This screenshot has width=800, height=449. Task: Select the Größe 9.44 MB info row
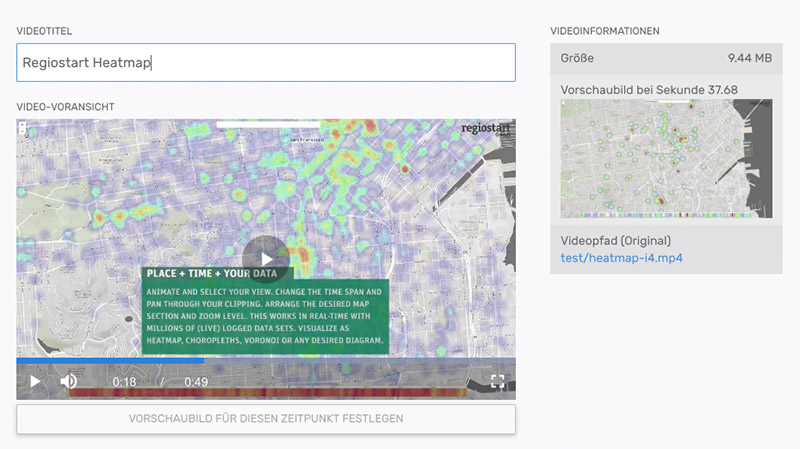tap(666, 59)
